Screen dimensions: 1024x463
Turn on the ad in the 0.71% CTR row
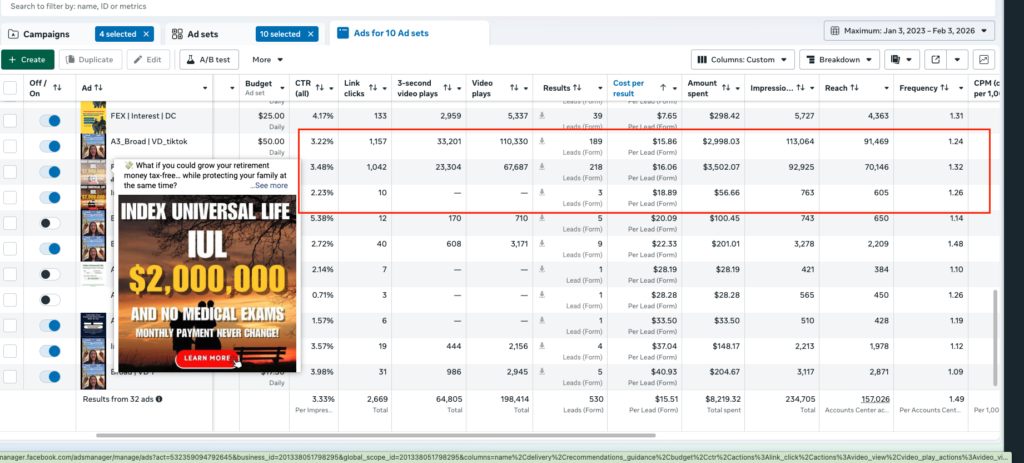[x=50, y=300]
